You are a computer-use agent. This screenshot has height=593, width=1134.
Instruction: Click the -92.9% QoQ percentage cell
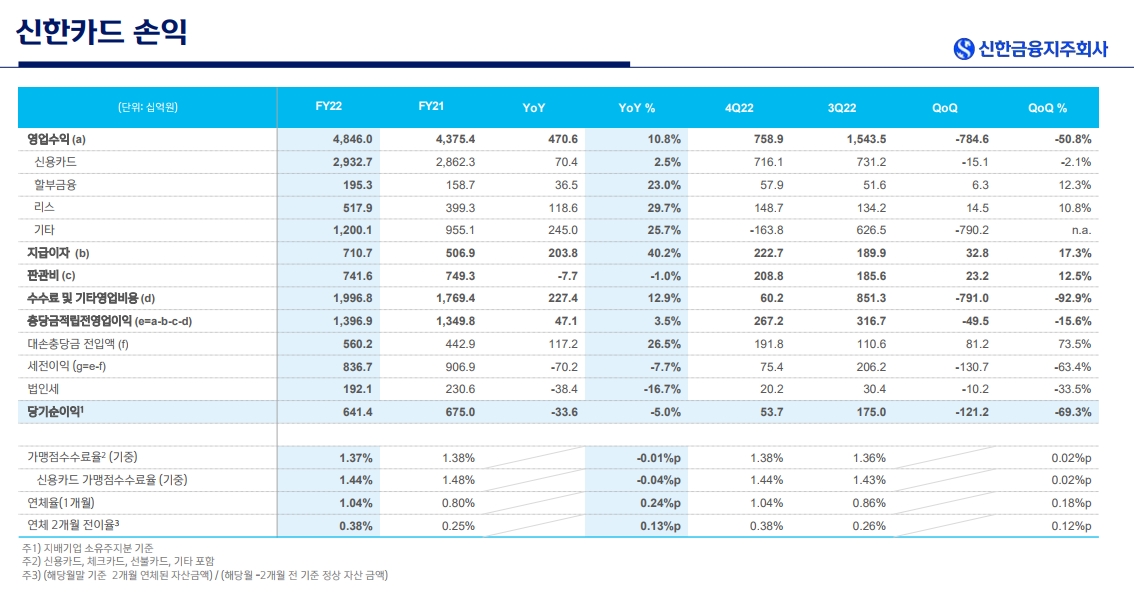point(1072,298)
